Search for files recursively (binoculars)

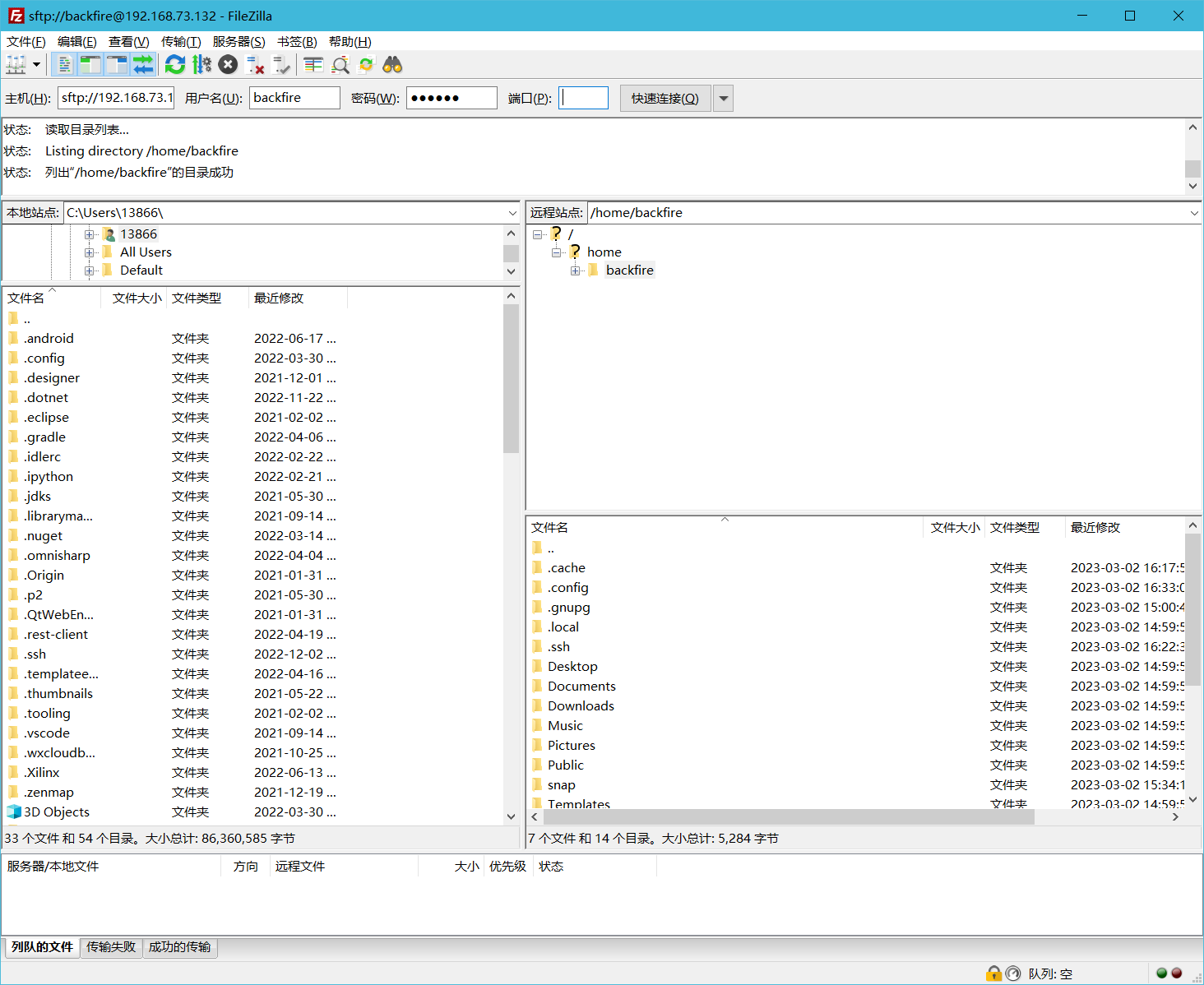click(x=392, y=64)
